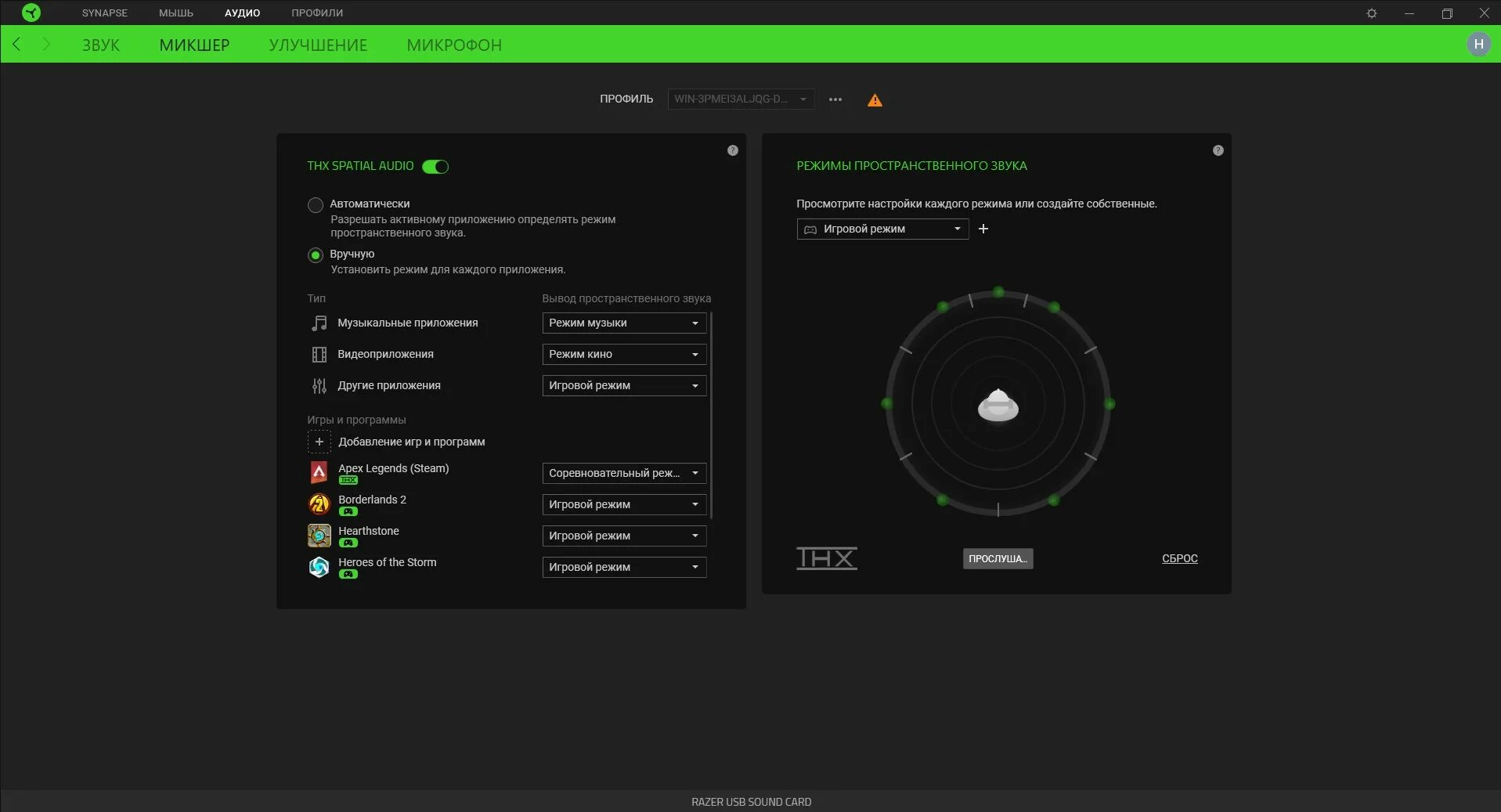The width and height of the screenshot is (1501, 812).
Task: Open Borderlands 2 spatial mode dropdown
Action: click(x=624, y=504)
